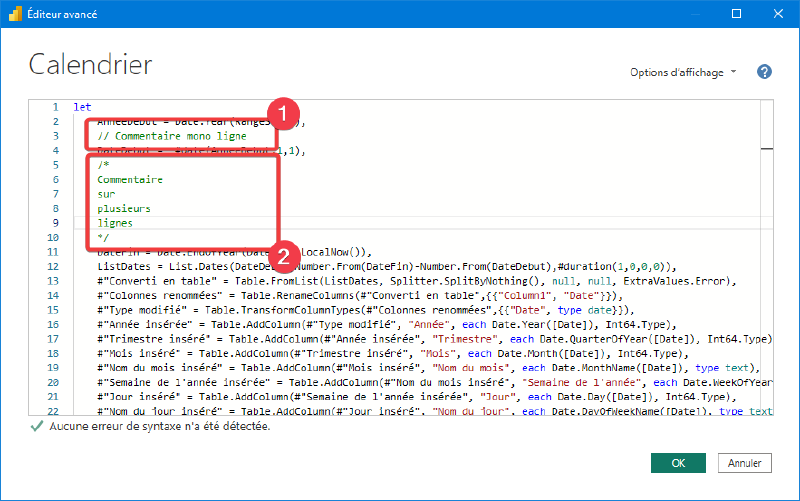Click the 'Calendrier' query title
This screenshot has width=800, height=501.
click(x=90, y=65)
